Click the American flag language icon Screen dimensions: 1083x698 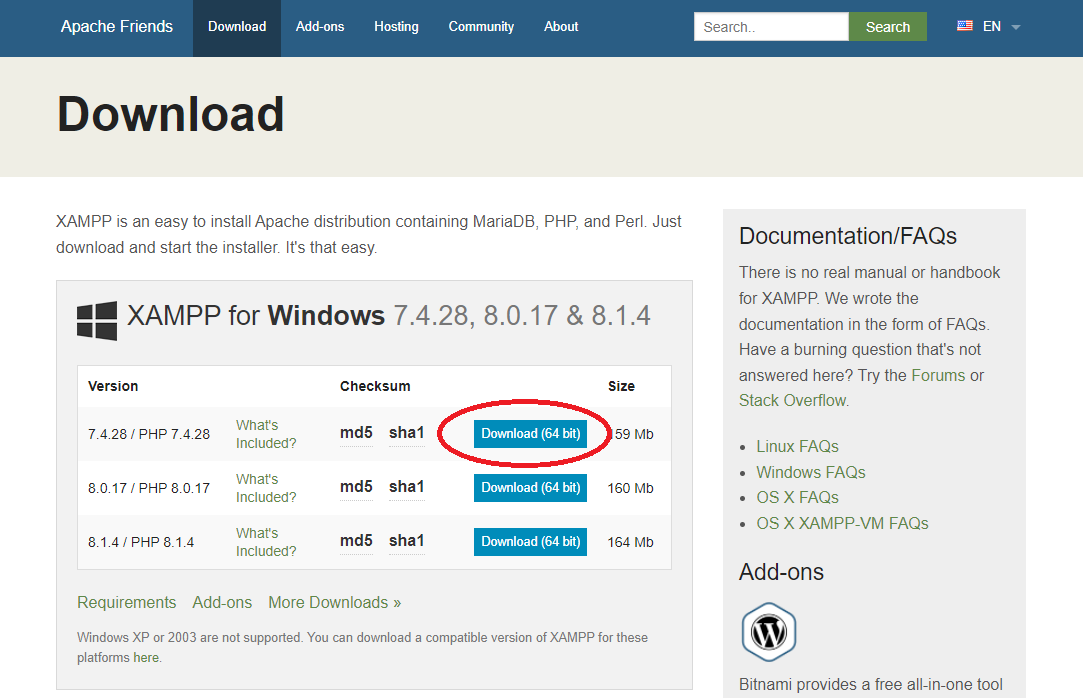pyautogui.click(x=964, y=25)
